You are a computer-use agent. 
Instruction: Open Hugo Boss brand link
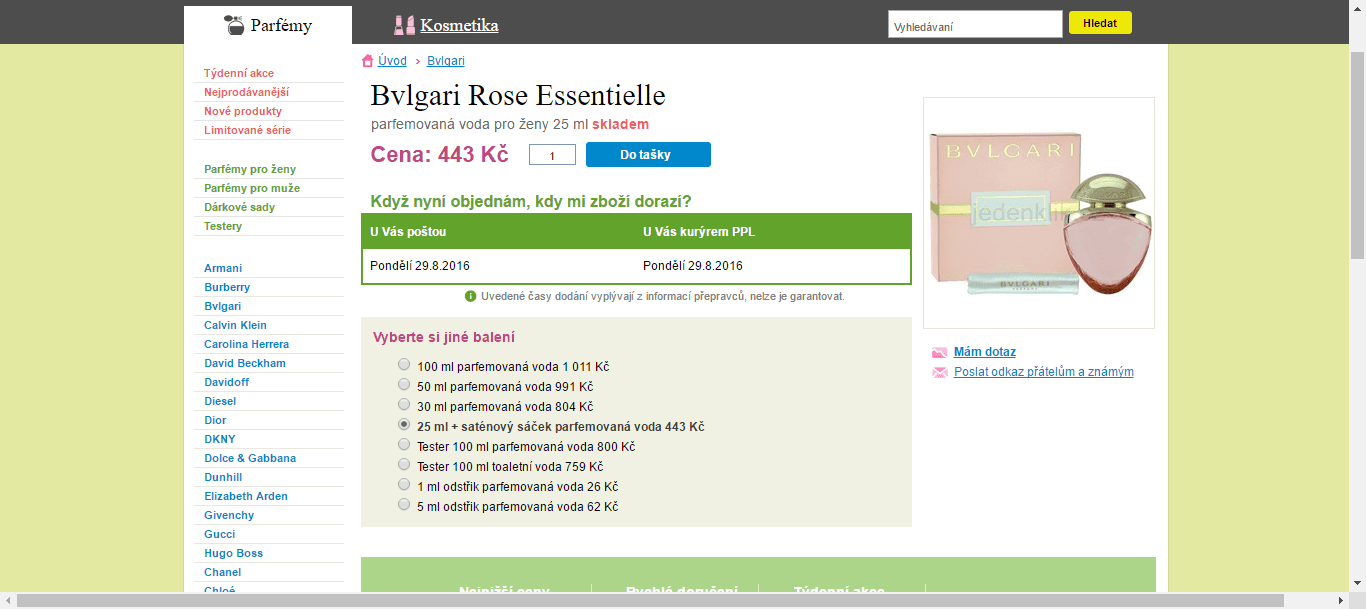coord(234,553)
